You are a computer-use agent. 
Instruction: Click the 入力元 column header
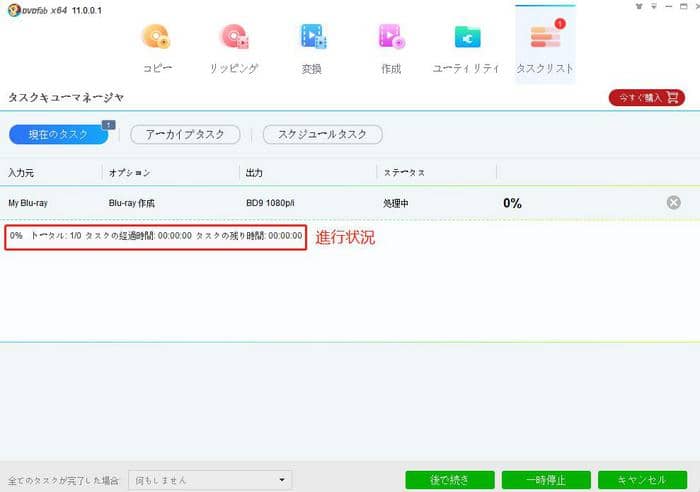click(x=22, y=173)
